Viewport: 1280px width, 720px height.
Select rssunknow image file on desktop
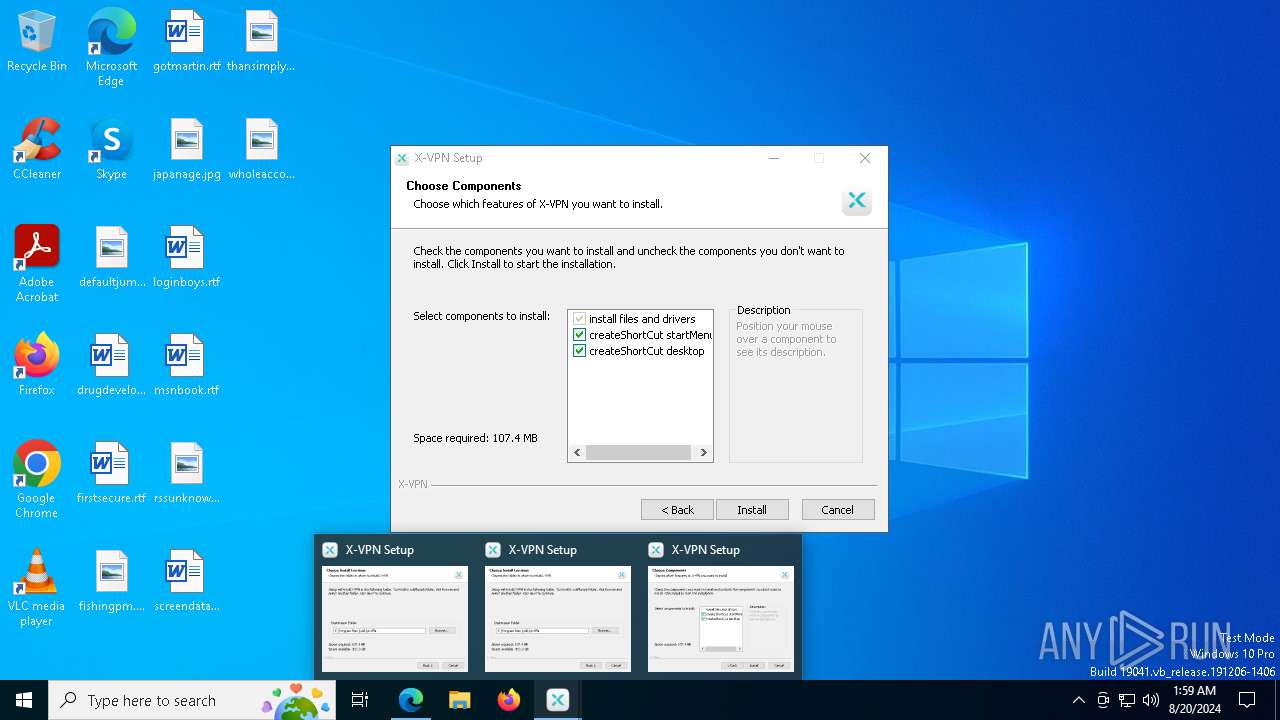click(x=186, y=474)
